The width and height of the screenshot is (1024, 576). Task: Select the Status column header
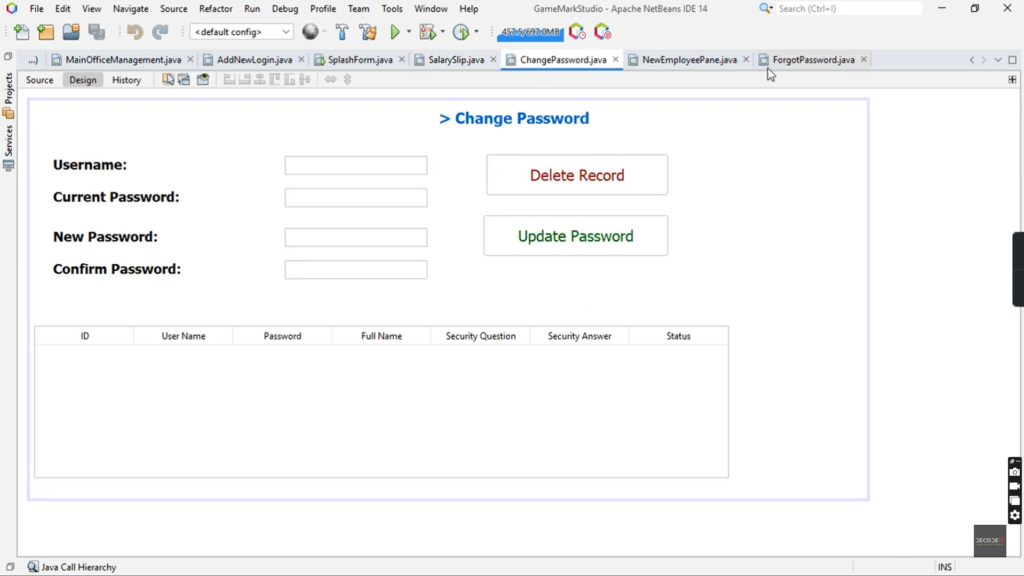point(679,336)
